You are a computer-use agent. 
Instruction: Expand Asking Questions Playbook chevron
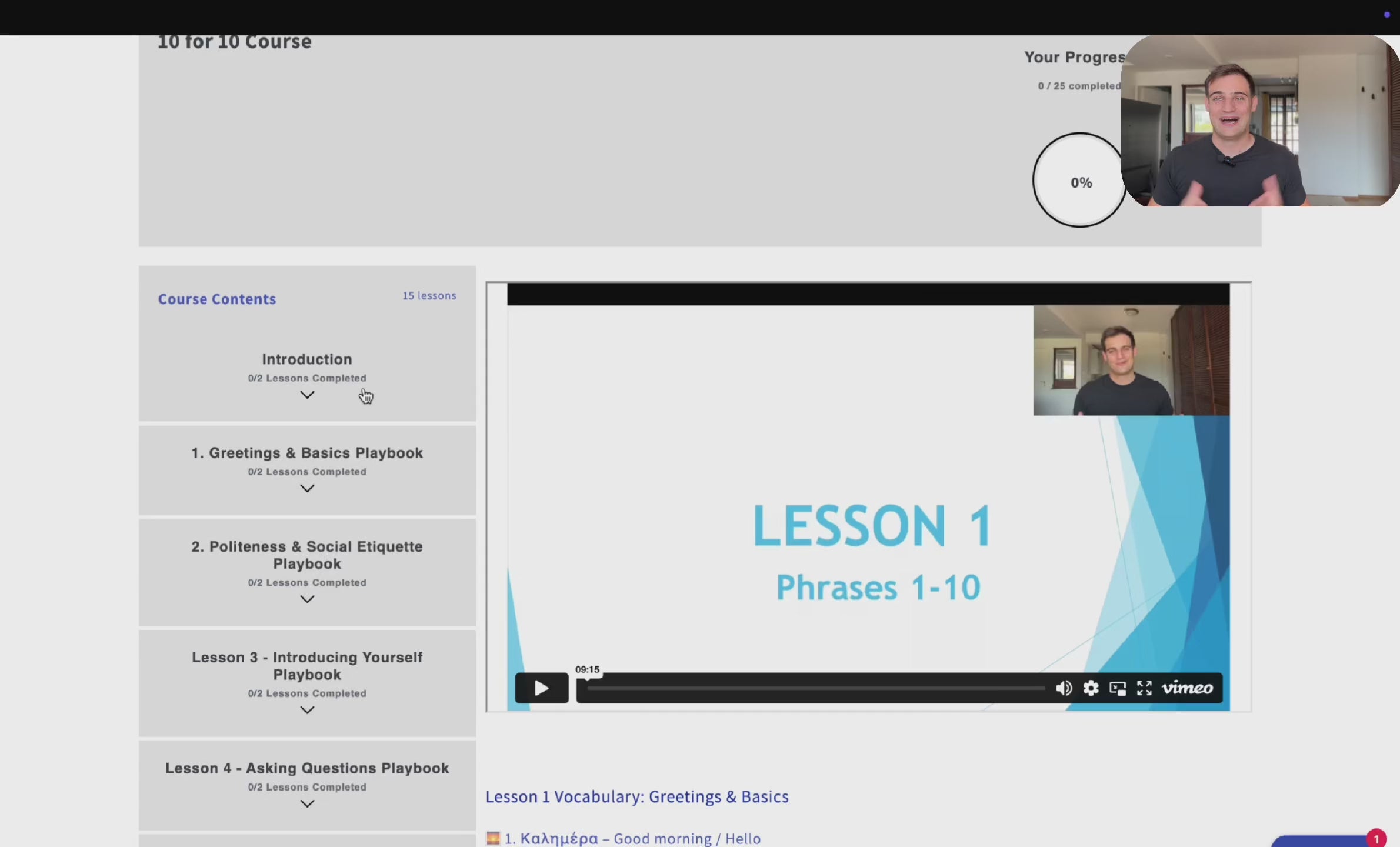(307, 803)
